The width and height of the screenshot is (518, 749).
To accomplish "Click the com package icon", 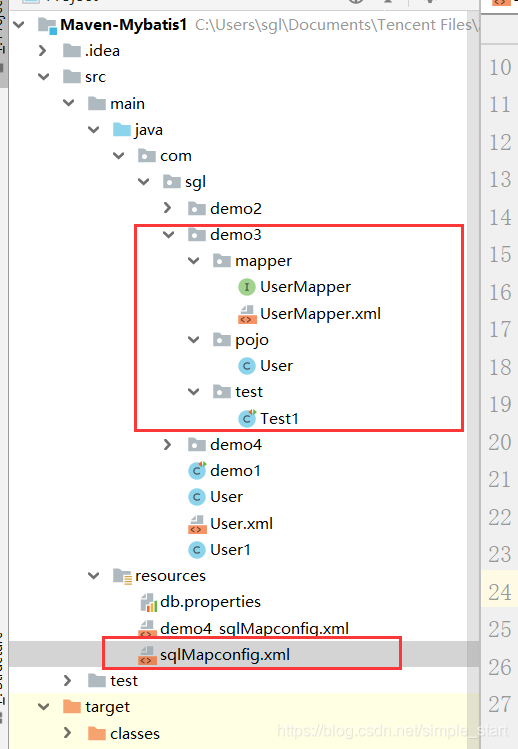I will click(147, 156).
